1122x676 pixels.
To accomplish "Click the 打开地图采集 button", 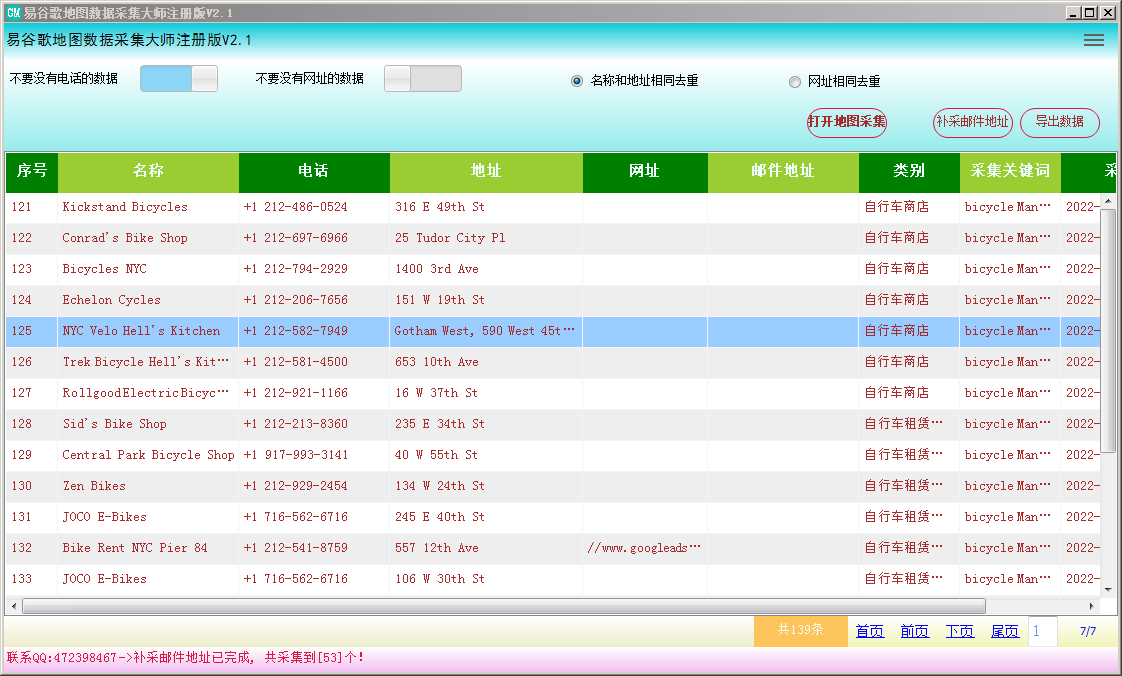I will pyautogui.click(x=847, y=122).
